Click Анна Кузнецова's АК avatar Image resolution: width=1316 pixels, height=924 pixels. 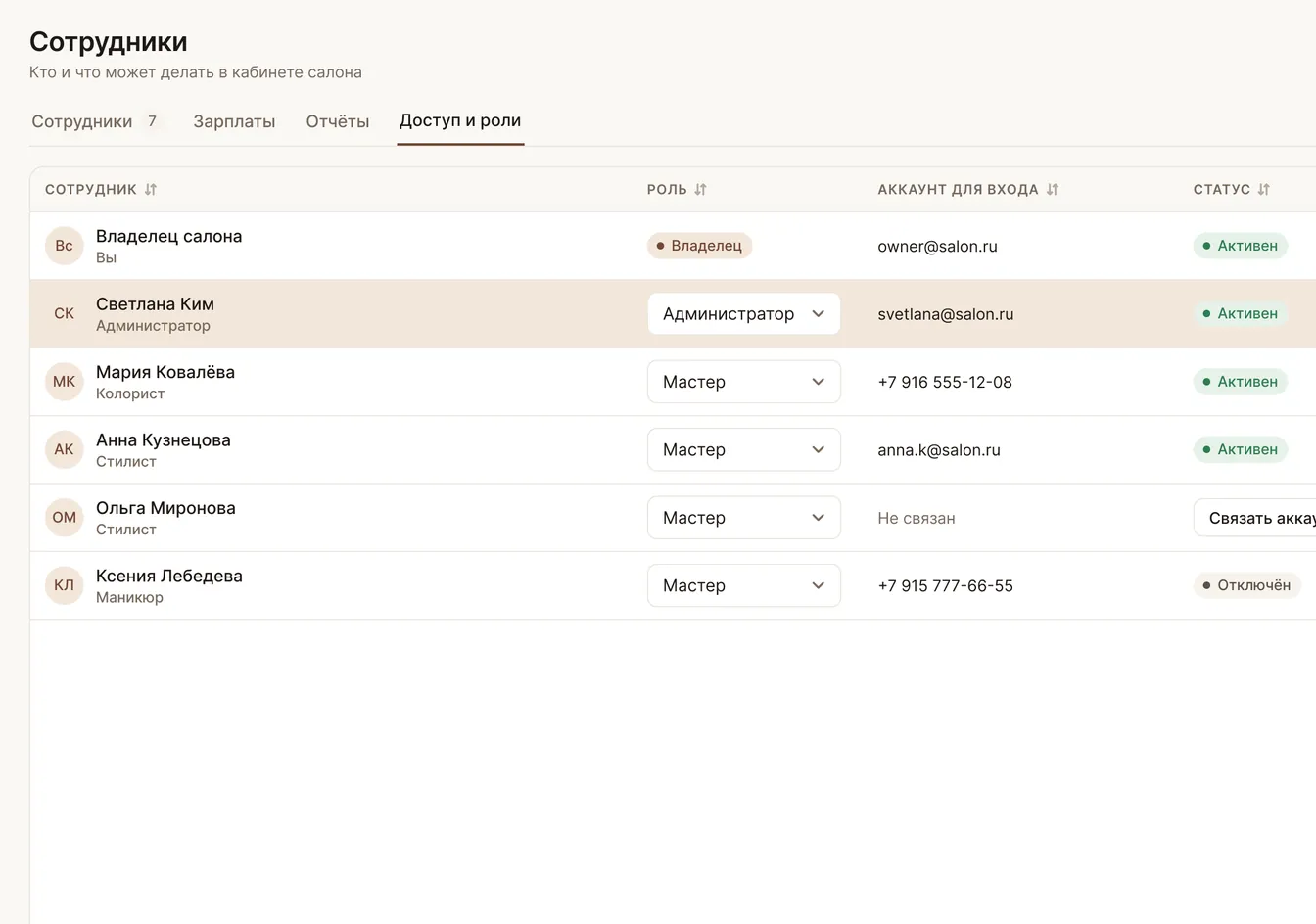coord(65,449)
